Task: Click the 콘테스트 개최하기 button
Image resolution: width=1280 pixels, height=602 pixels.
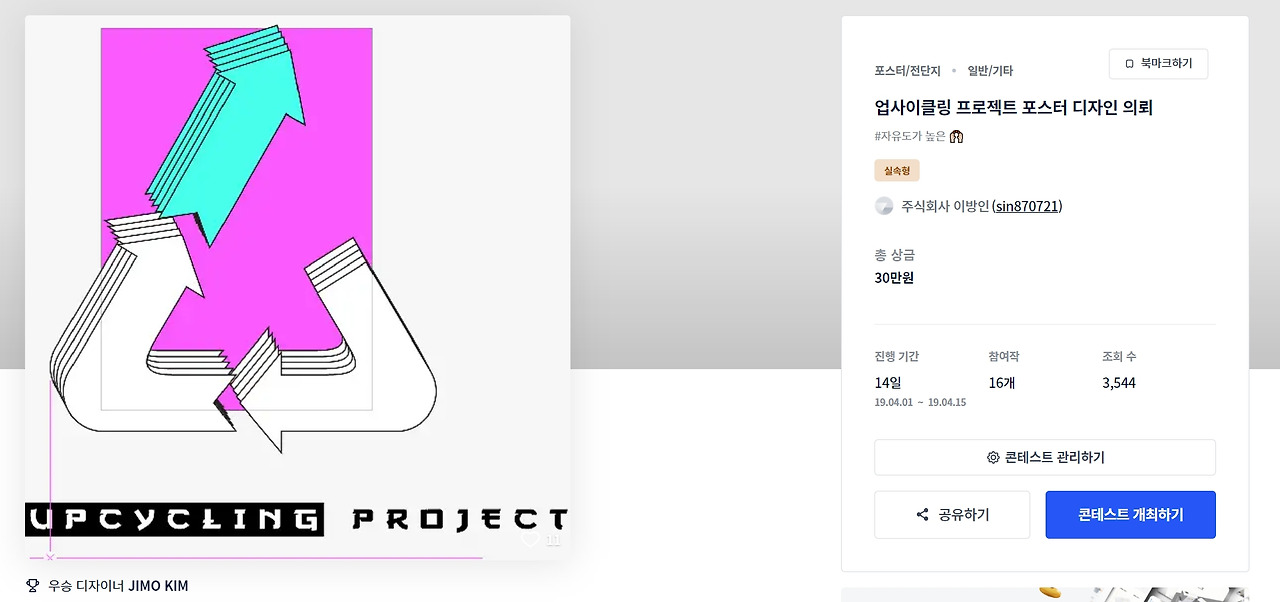Action: click(1131, 515)
